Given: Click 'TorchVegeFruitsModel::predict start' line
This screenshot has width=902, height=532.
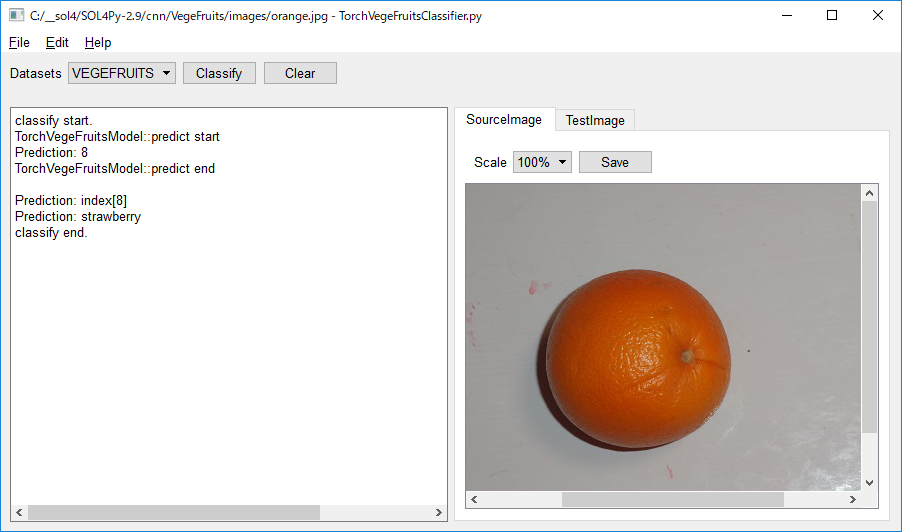Looking at the screenshot, I should point(117,137).
